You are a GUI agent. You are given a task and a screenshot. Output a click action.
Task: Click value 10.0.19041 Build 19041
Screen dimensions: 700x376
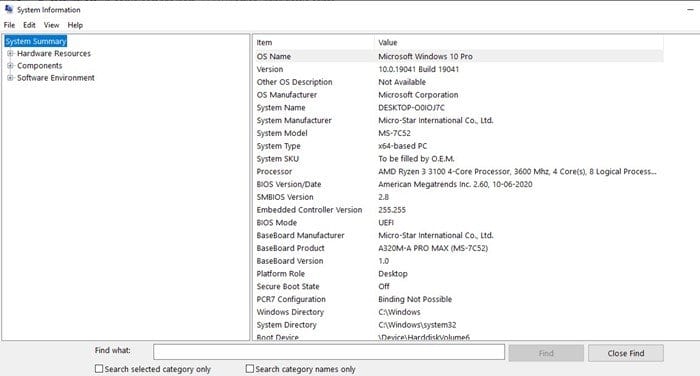coord(418,69)
